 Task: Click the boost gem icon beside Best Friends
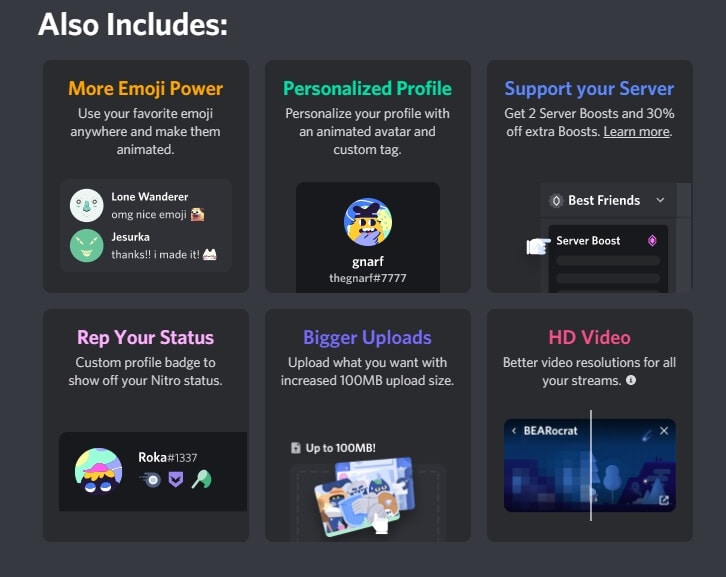556,201
